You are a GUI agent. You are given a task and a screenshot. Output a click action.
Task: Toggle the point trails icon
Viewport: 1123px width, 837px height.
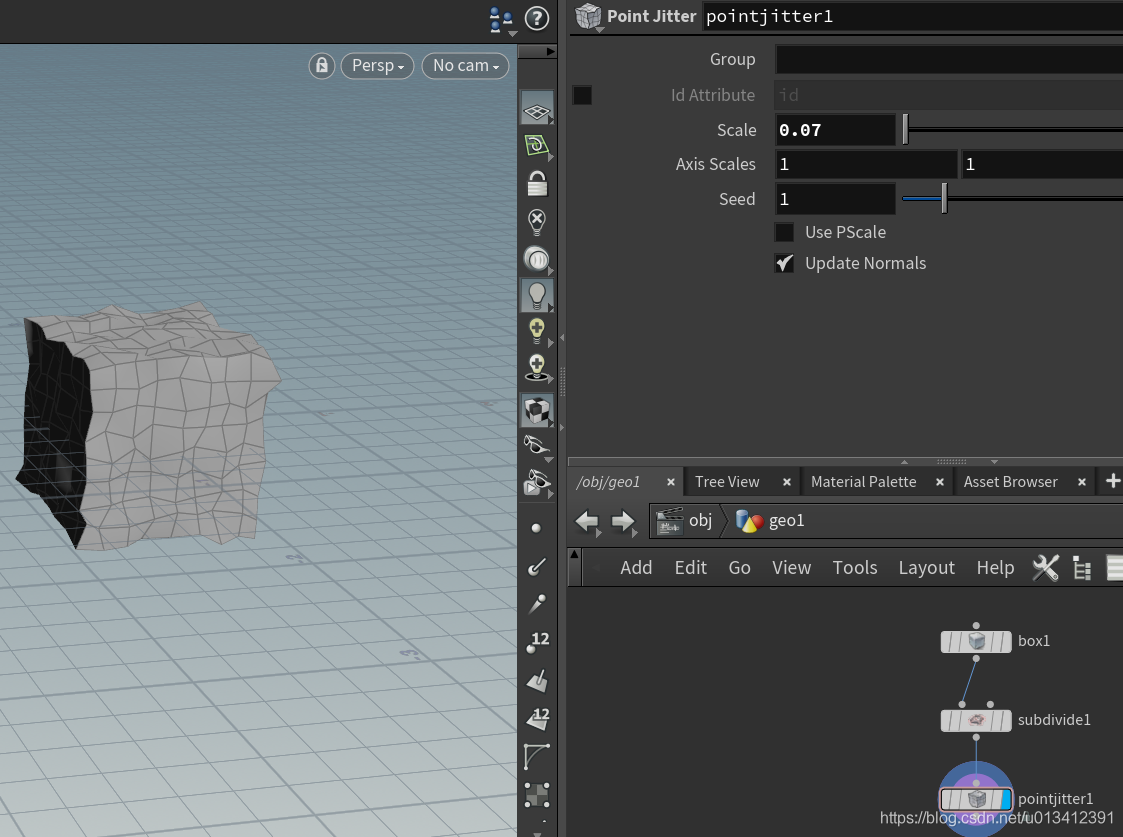(x=536, y=604)
